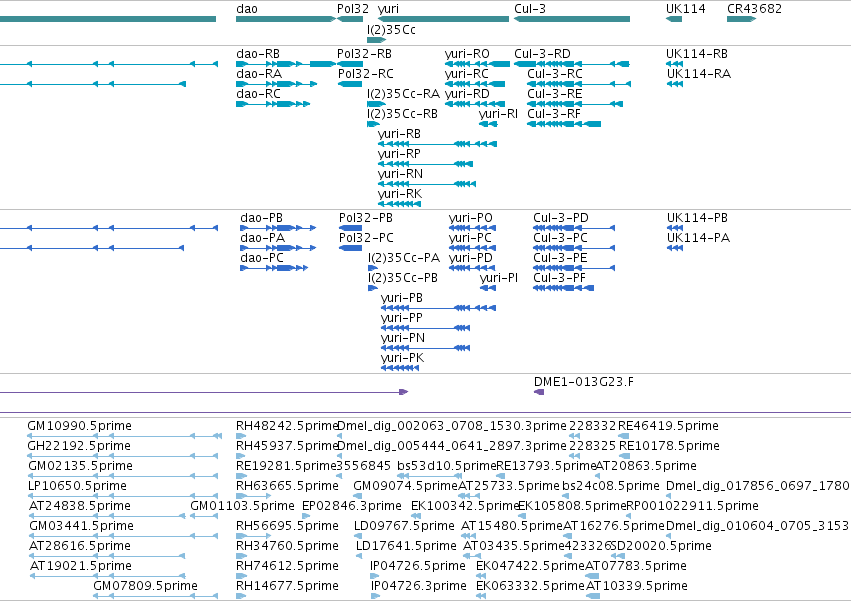Select the yuri-RB transcript label

pos(399,135)
